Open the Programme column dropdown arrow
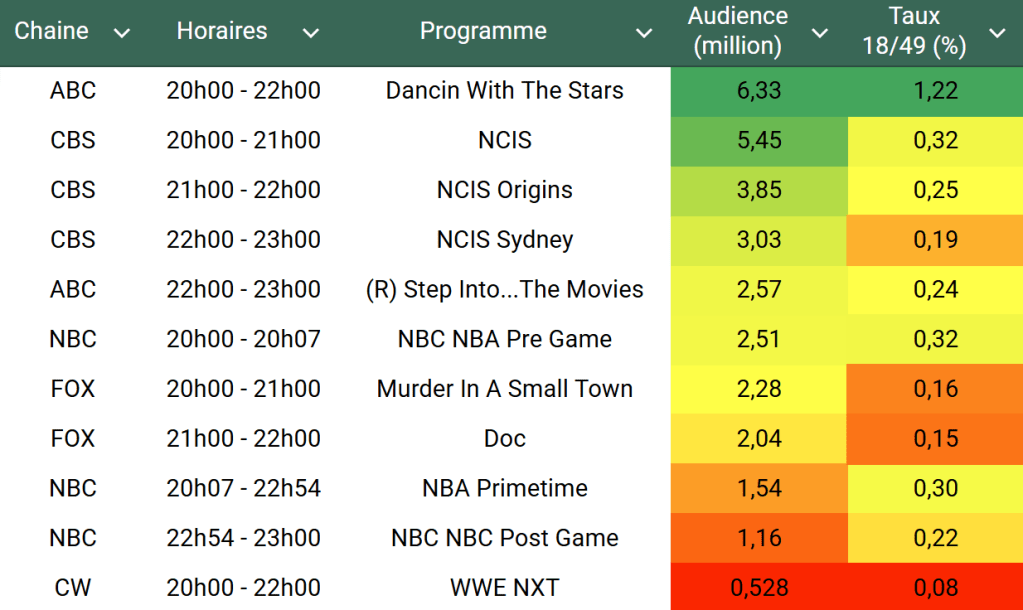This screenshot has width=1023, height=610. [644, 33]
